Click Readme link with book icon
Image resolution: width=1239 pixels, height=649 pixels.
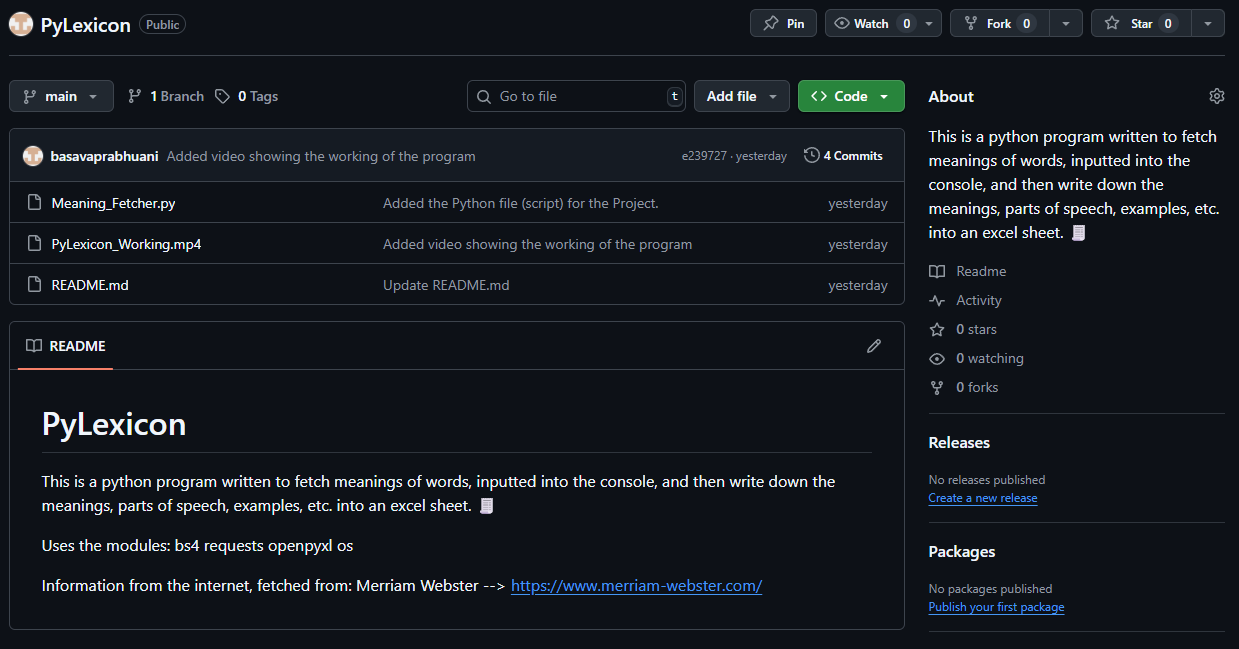coord(980,271)
